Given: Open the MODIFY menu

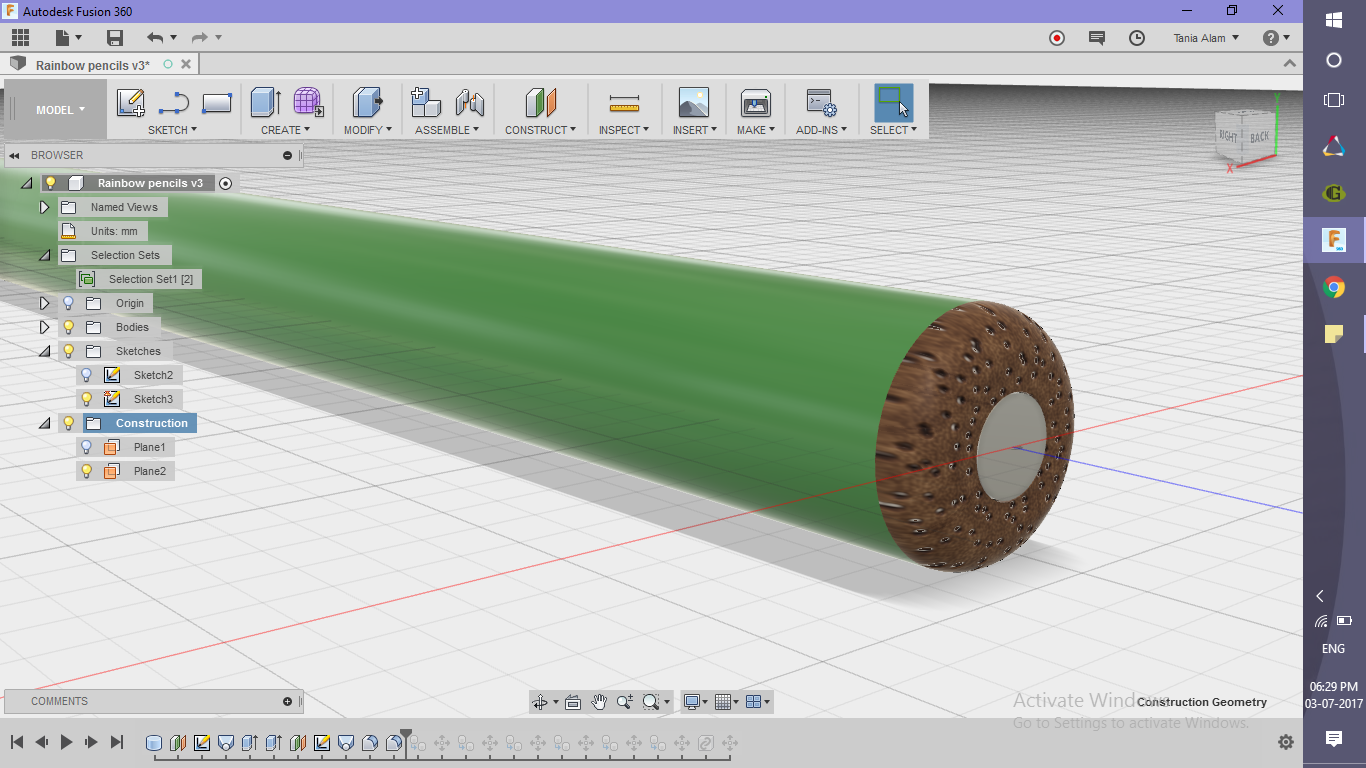Looking at the screenshot, I should [x=368, y=130].
